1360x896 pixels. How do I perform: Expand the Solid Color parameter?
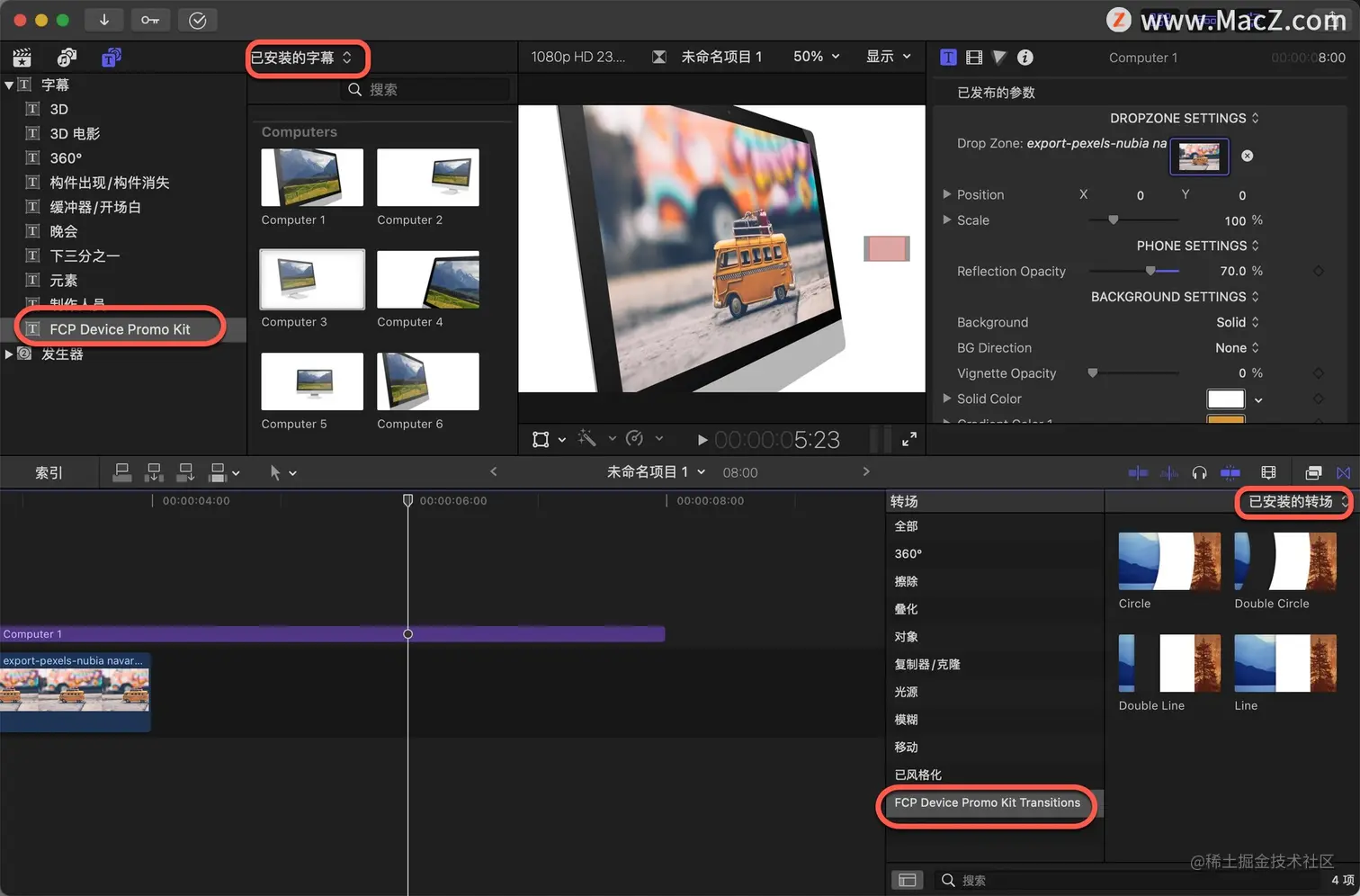[x=946, y=398]
